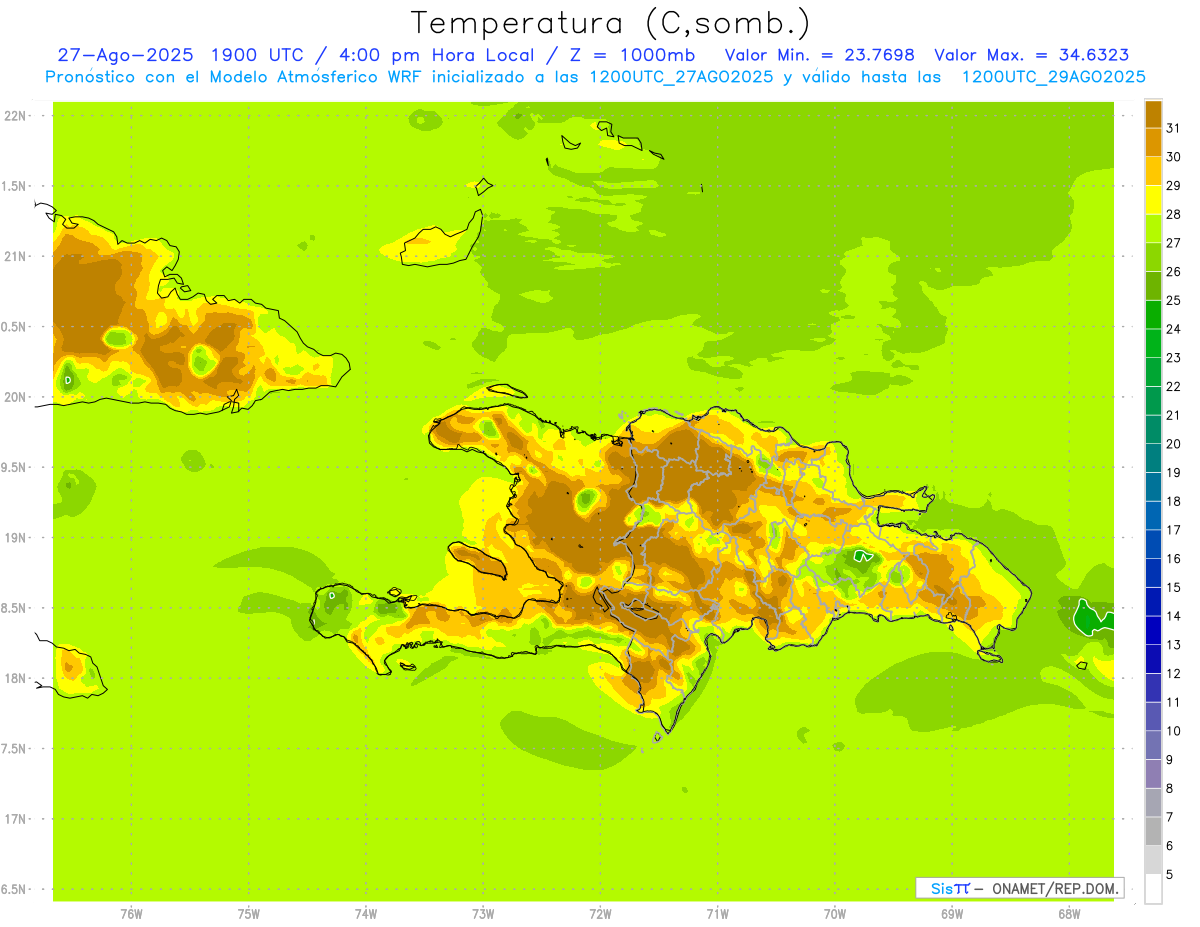Select the longitude label "75W"
This screenshot has width=1200, height=927.
249,914
